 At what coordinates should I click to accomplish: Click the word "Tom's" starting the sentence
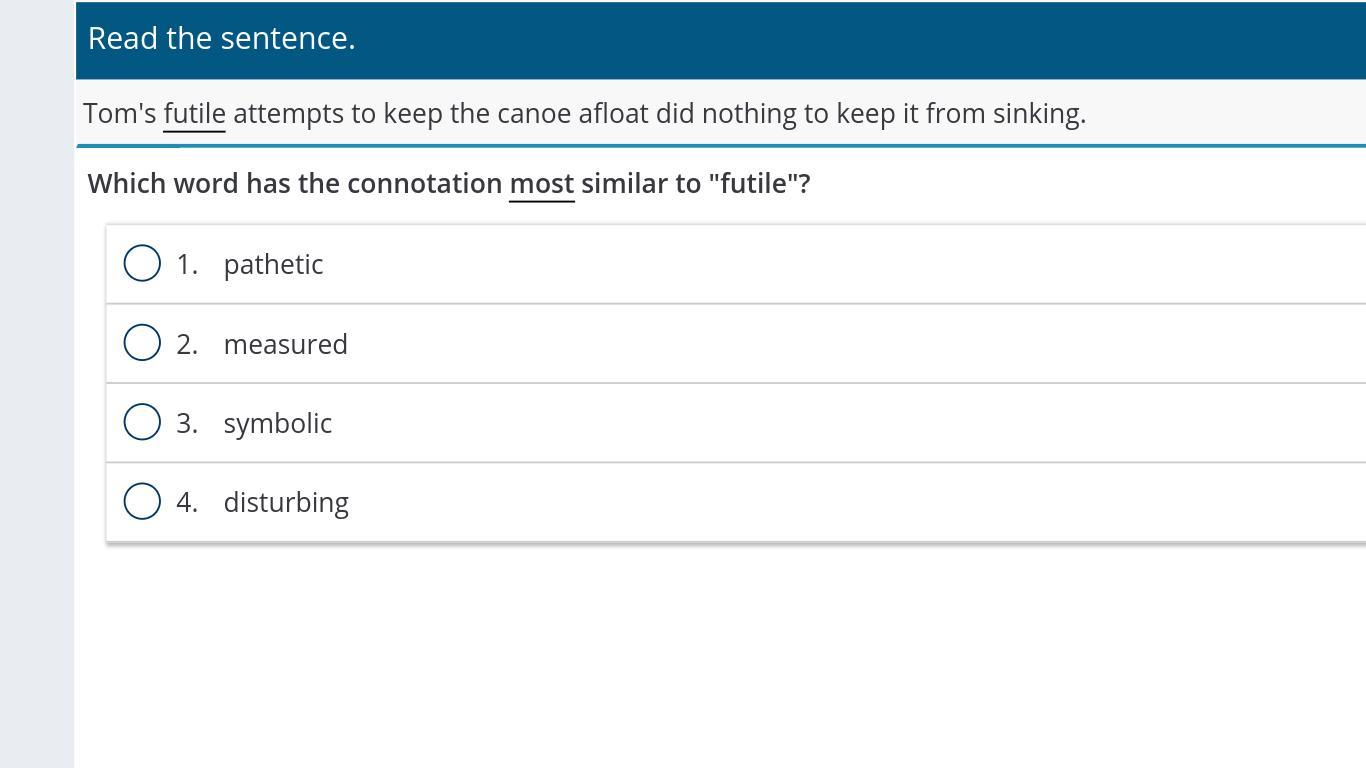pyautogui.click(x=120, y=114)
